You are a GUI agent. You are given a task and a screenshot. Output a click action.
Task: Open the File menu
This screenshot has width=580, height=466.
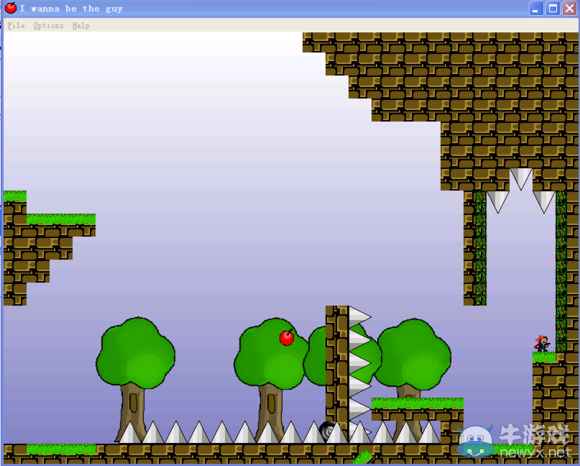click(x=16, y=26)
